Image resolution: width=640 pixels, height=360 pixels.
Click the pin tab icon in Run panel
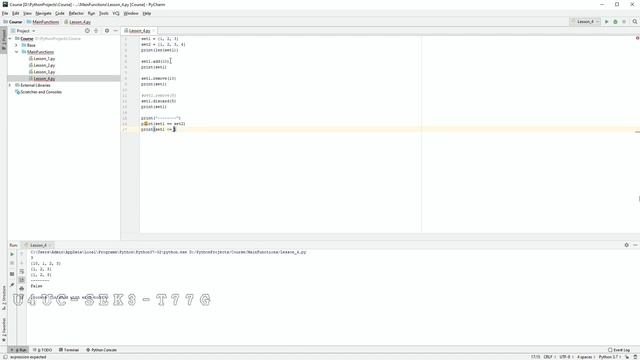[x=12, y=285]
